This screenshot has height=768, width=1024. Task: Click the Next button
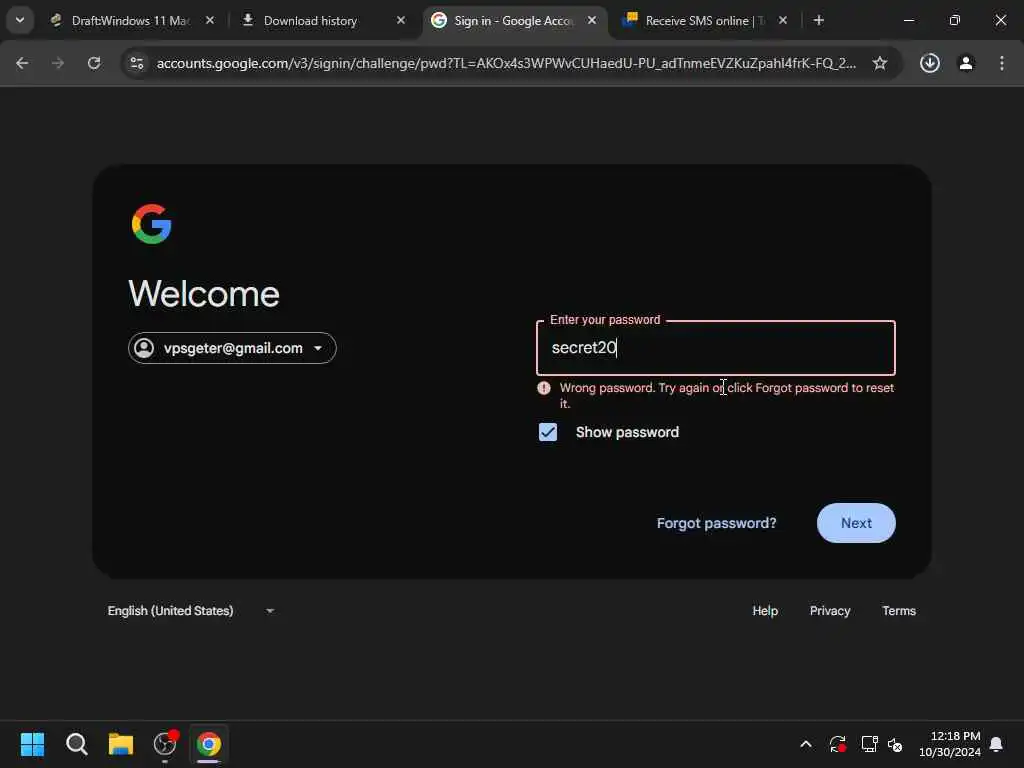(856, 523)
